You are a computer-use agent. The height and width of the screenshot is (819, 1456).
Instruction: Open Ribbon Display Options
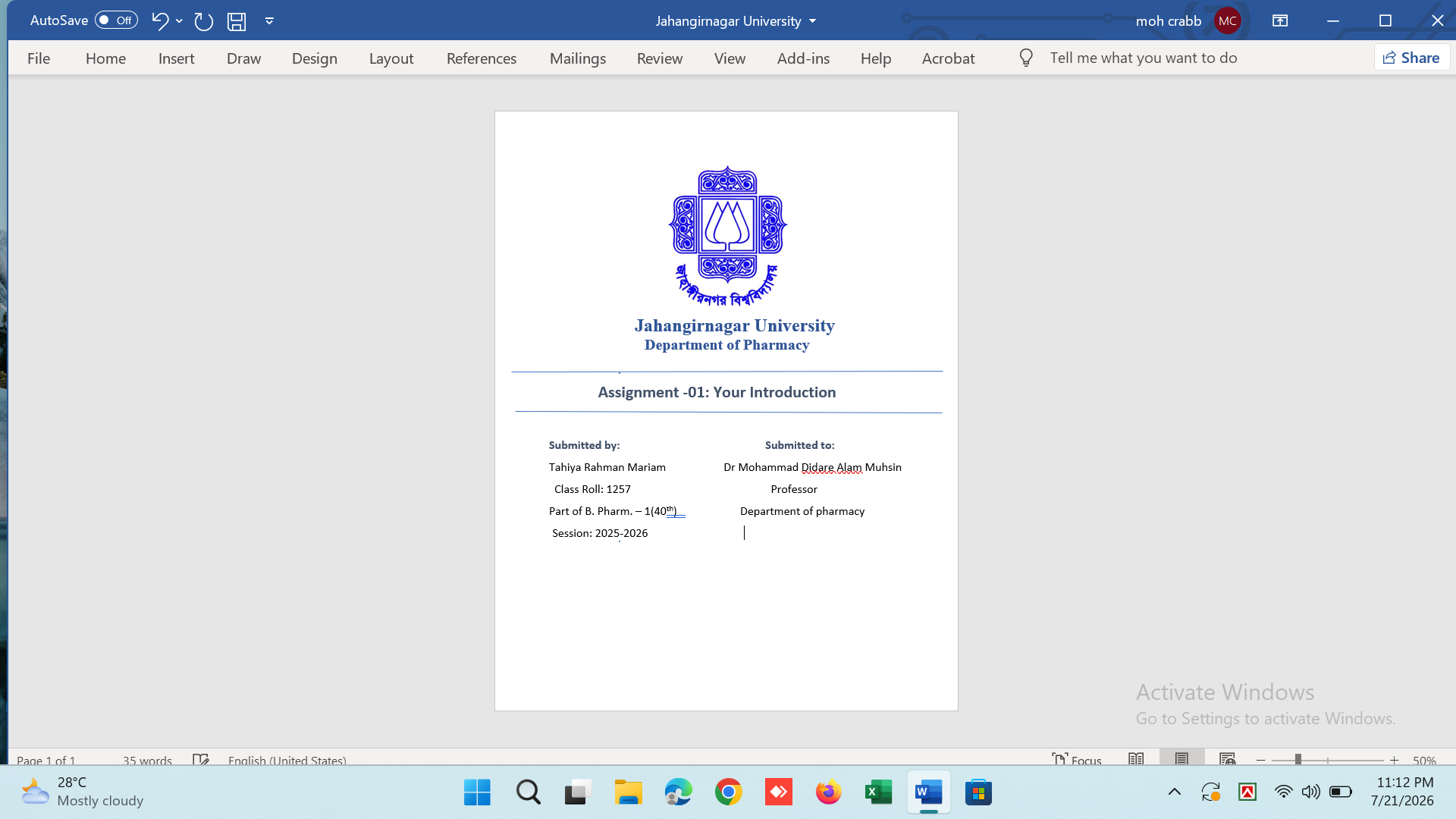[1280, 20]
